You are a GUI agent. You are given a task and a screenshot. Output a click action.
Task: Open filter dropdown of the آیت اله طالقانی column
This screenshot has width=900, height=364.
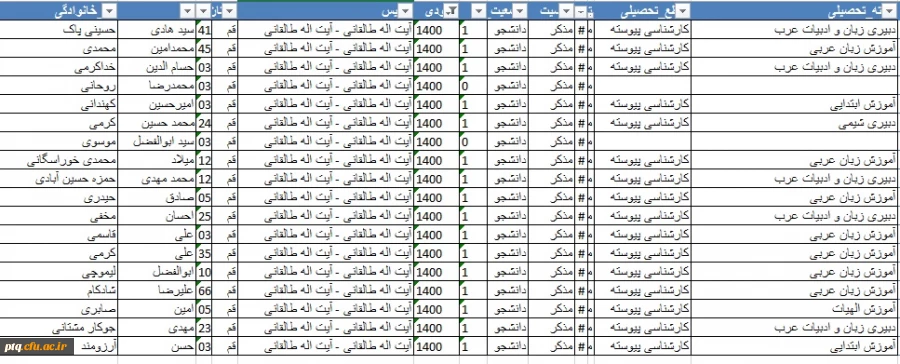(406, 11)
